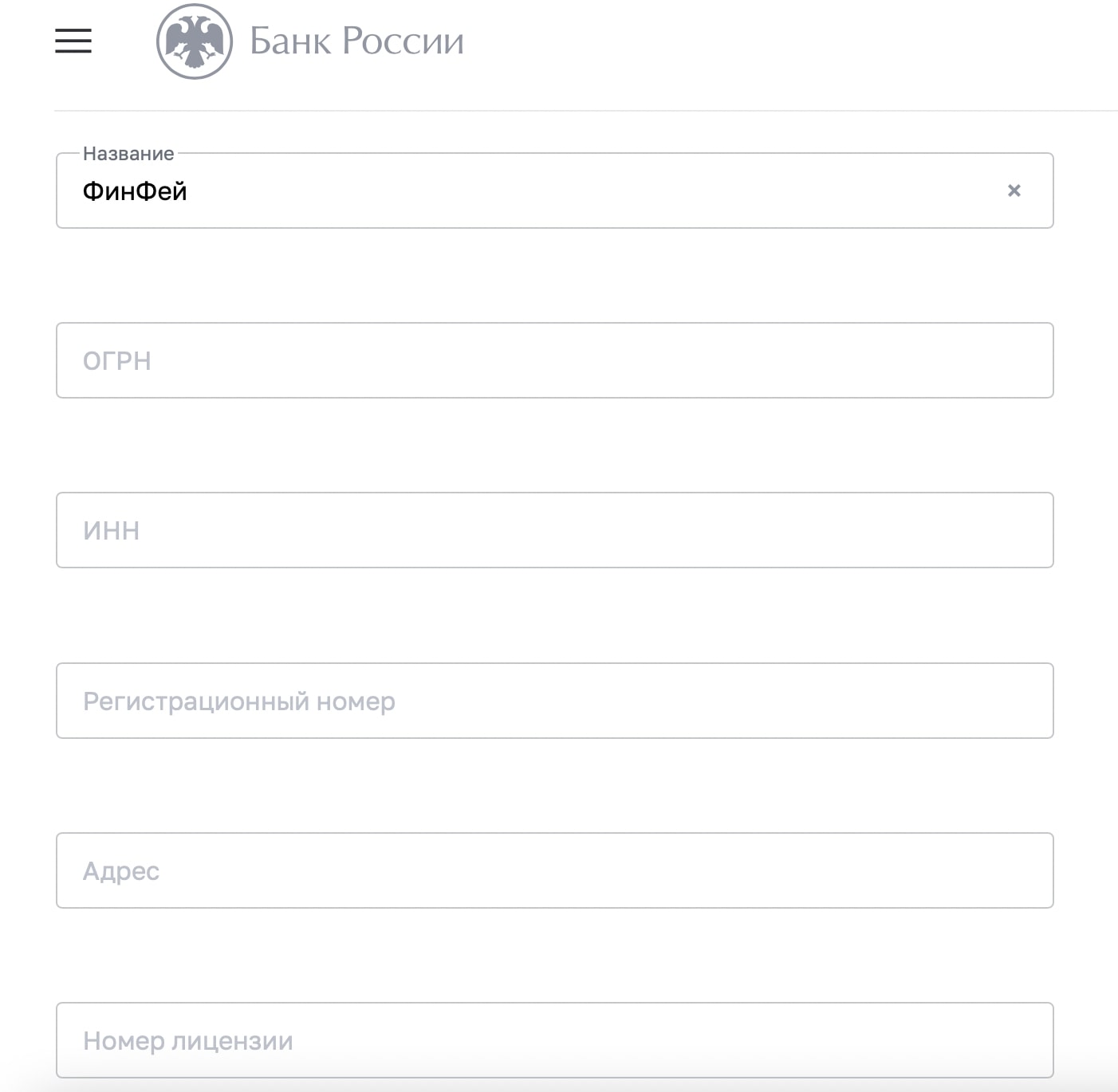Click the word России in the header
This screenshot has height=1092, width=1118.
pyautogui.click(x=403, y=41)
